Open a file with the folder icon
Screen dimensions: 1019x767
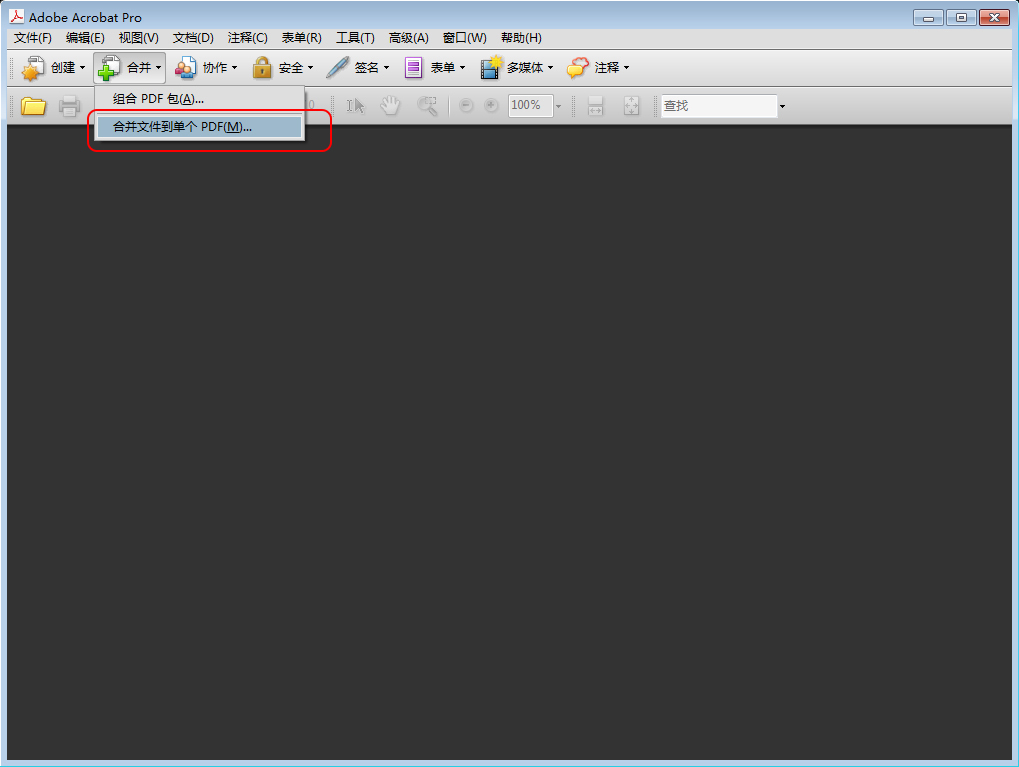point(33,105)
